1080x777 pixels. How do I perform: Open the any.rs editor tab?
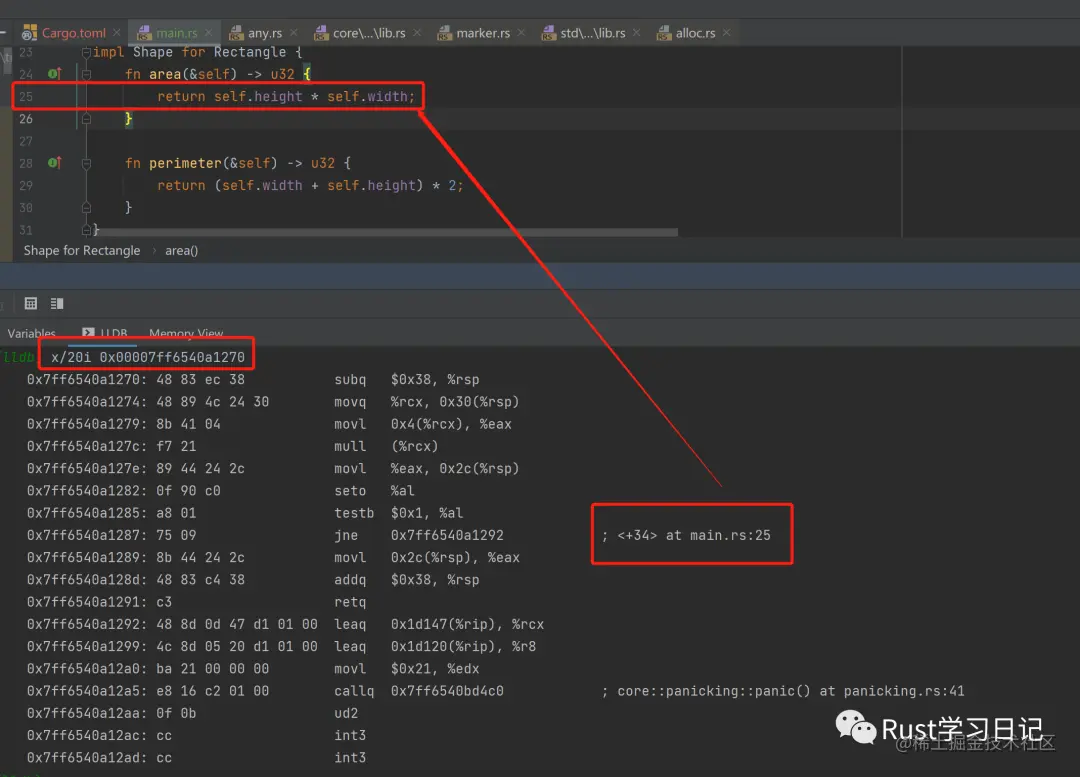coord(265,33)
